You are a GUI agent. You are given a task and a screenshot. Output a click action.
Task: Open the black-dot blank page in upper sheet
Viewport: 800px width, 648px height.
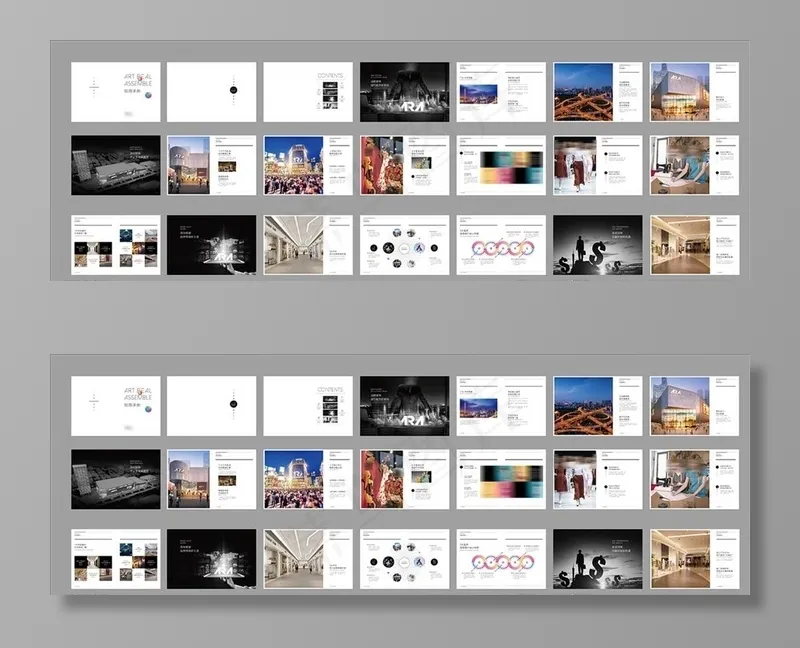pyautogui.click(x=212, y=92)
